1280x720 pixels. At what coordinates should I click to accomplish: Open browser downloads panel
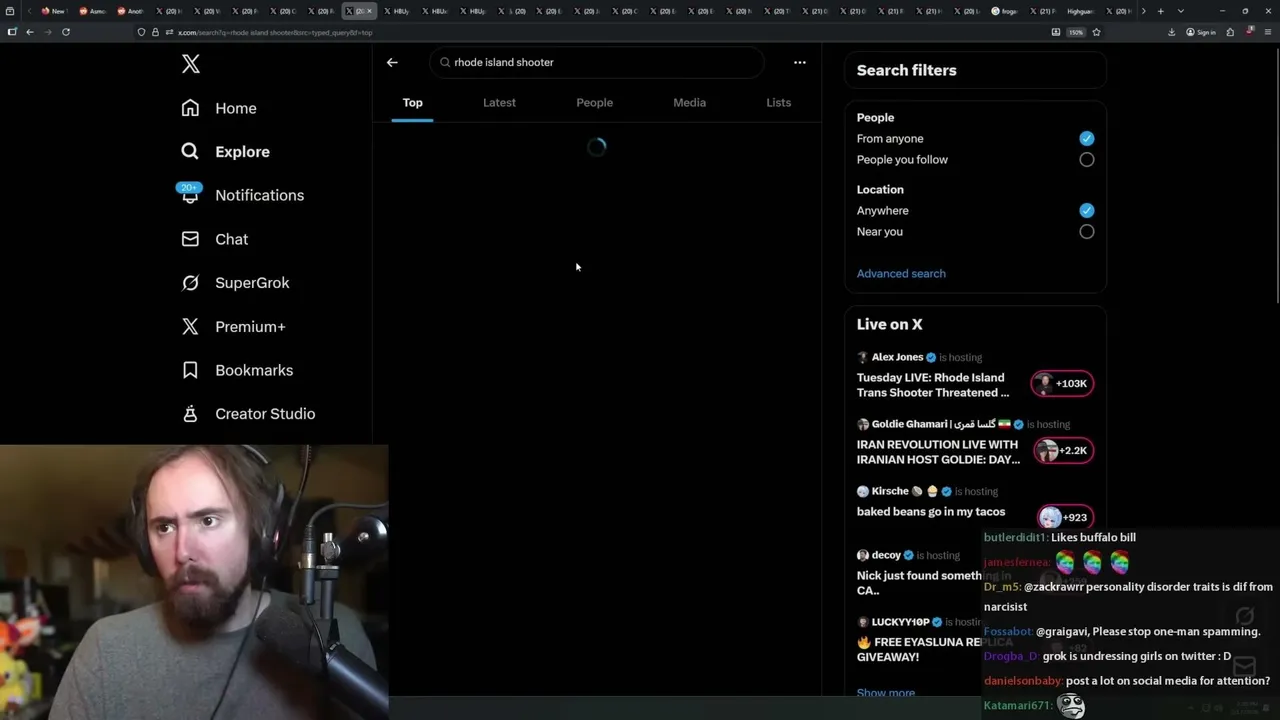coord(1171,32)
